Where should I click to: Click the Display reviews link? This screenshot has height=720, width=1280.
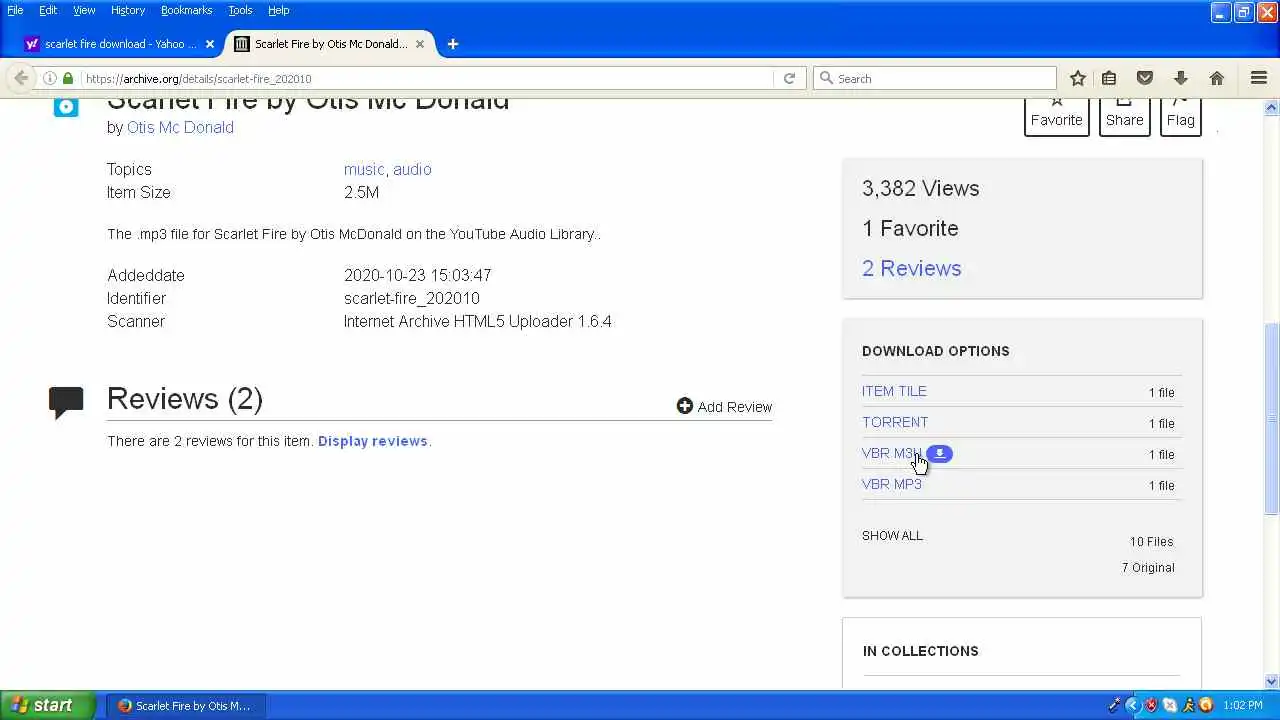(x=373, y=441)
